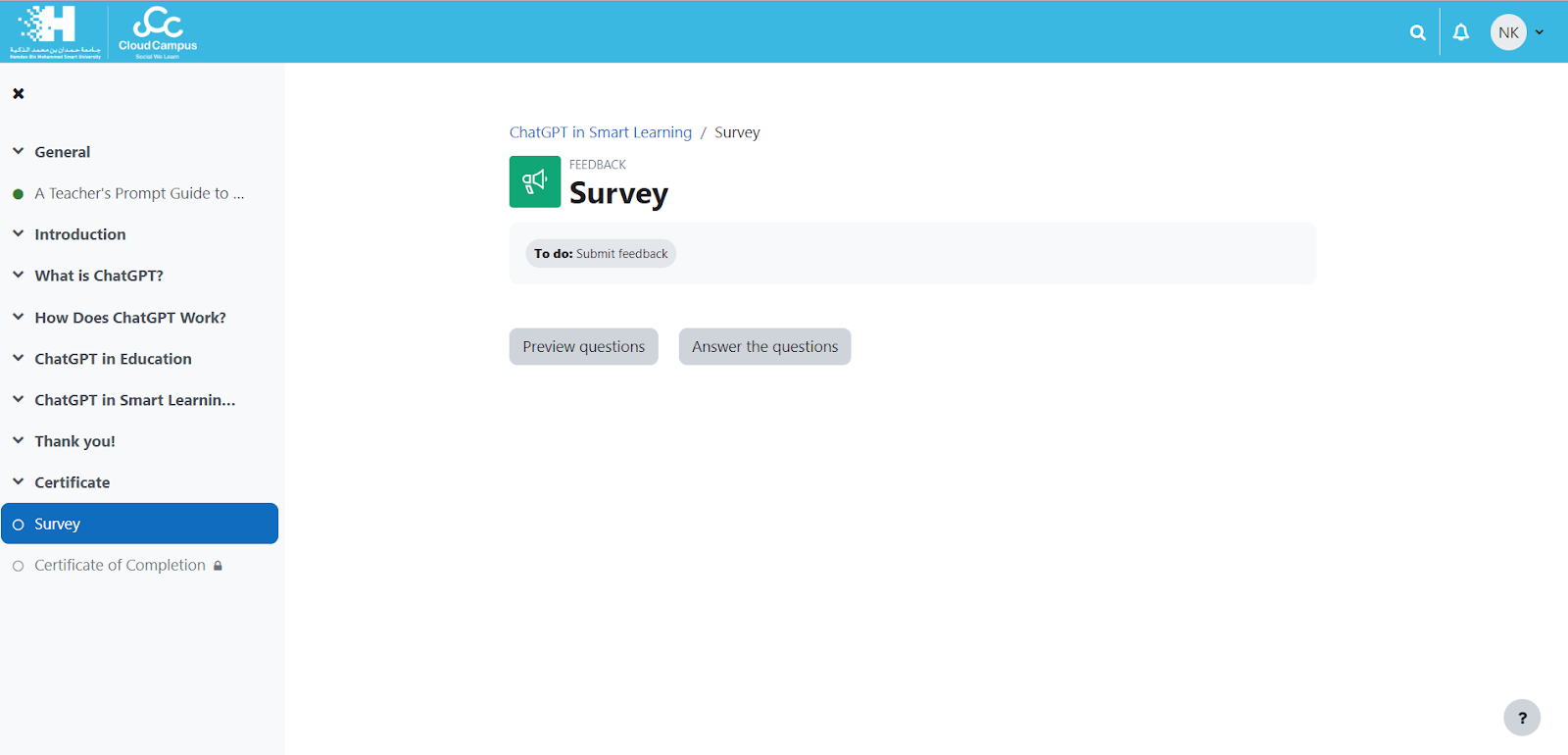Image resolution: width=1568 pixels, height=755 pixels.
Task: Collapse the Thank you! section chevron
Action: coord(18,440)
